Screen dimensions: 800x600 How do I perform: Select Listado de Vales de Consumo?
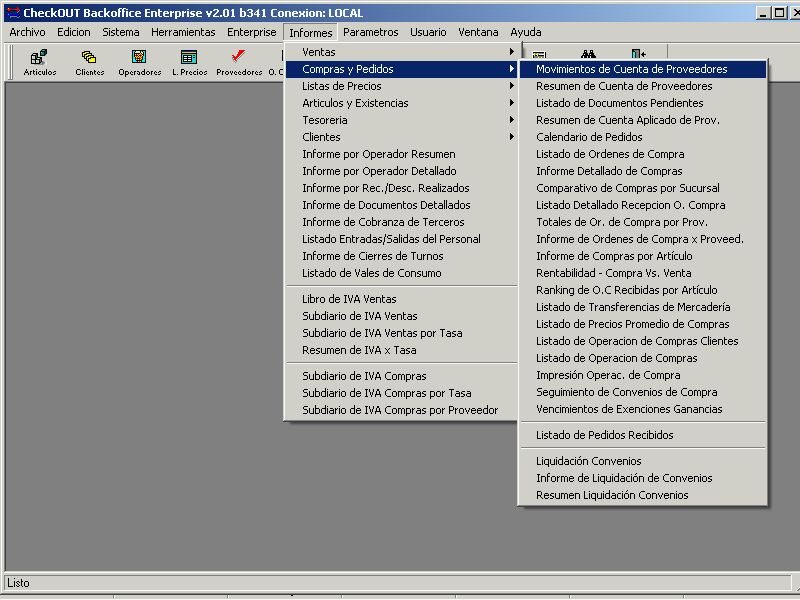tap(402, 273)
